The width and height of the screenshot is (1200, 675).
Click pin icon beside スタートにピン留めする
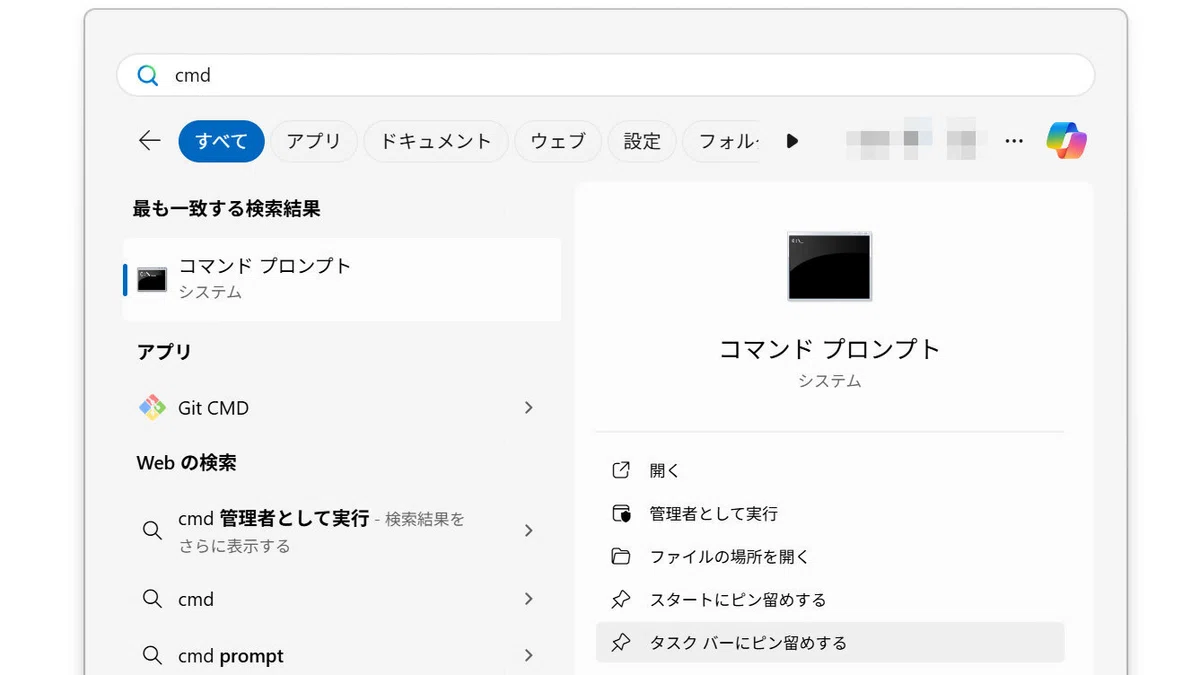point(621,599)
